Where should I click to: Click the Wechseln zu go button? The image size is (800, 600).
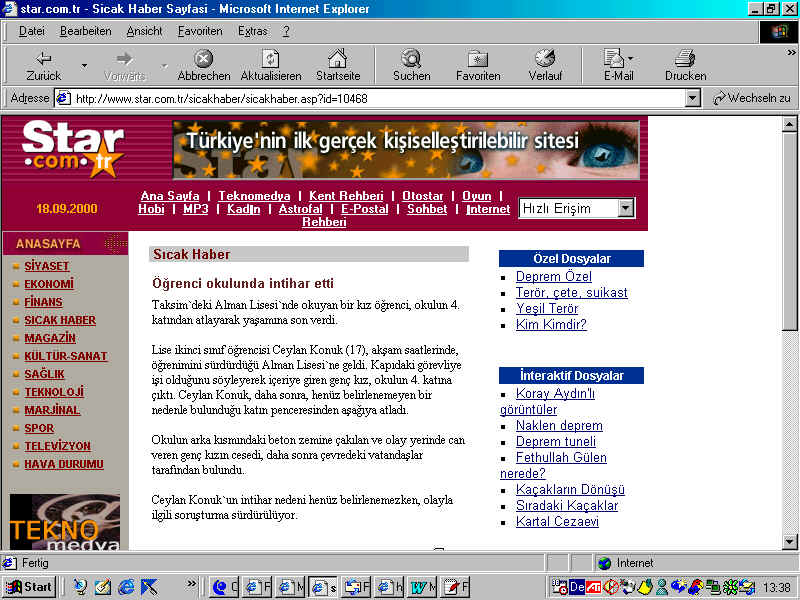pos(752,98)
